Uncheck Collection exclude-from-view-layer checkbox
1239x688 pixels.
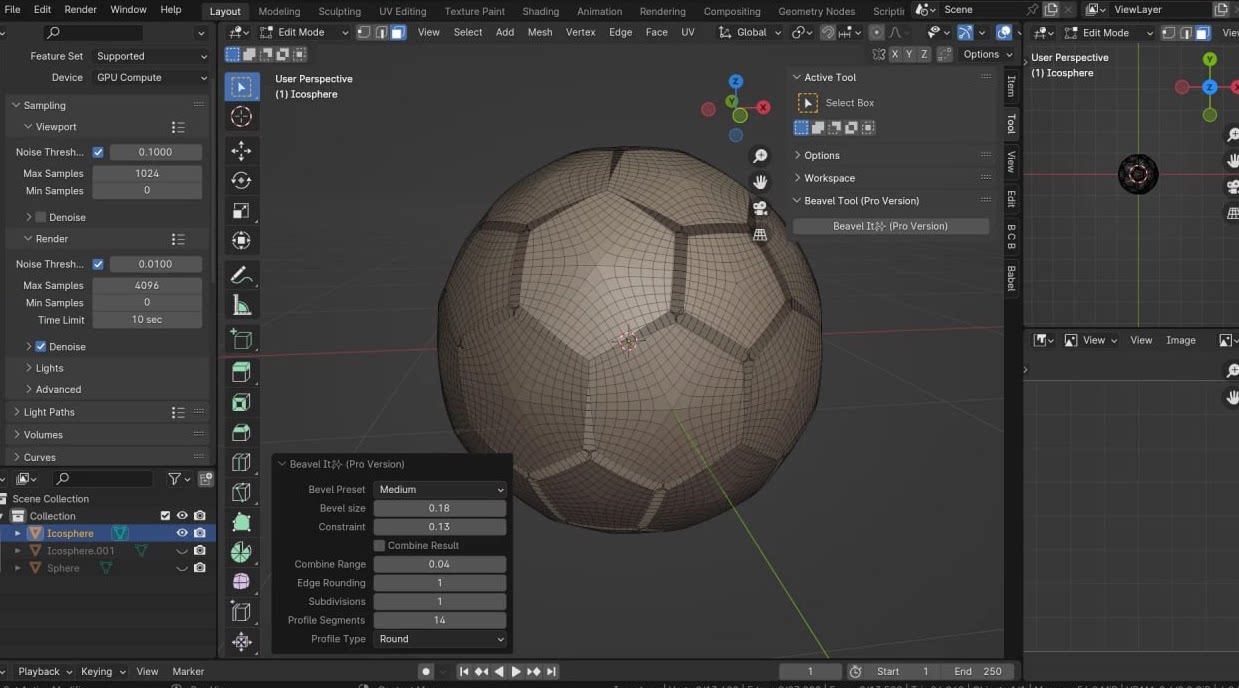pos(165,516)
